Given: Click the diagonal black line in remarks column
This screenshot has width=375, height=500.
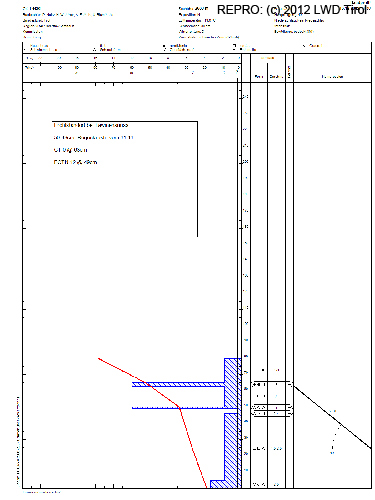Looking at the screenshot, I should click(332, 417).
